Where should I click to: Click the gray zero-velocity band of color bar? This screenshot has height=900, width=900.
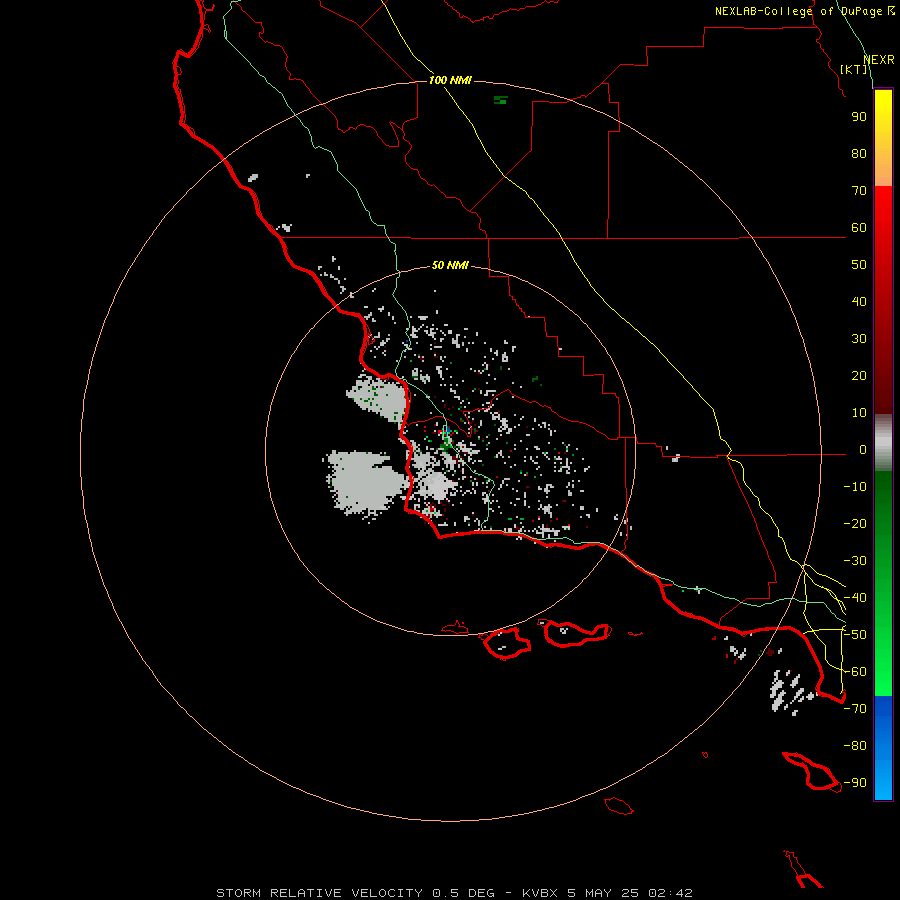pos(883,445)
